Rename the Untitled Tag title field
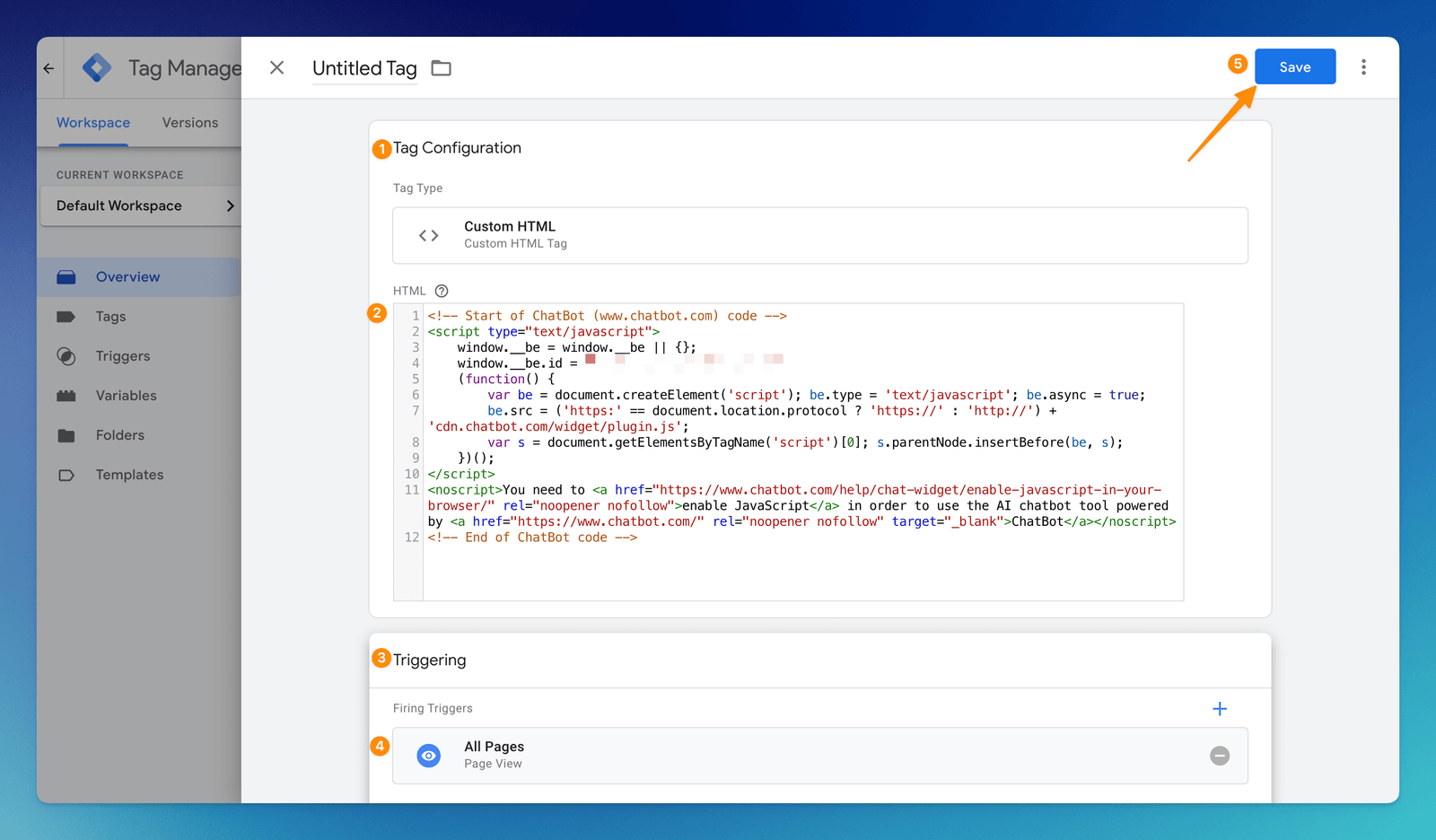1436x840 pixels. 364,68
